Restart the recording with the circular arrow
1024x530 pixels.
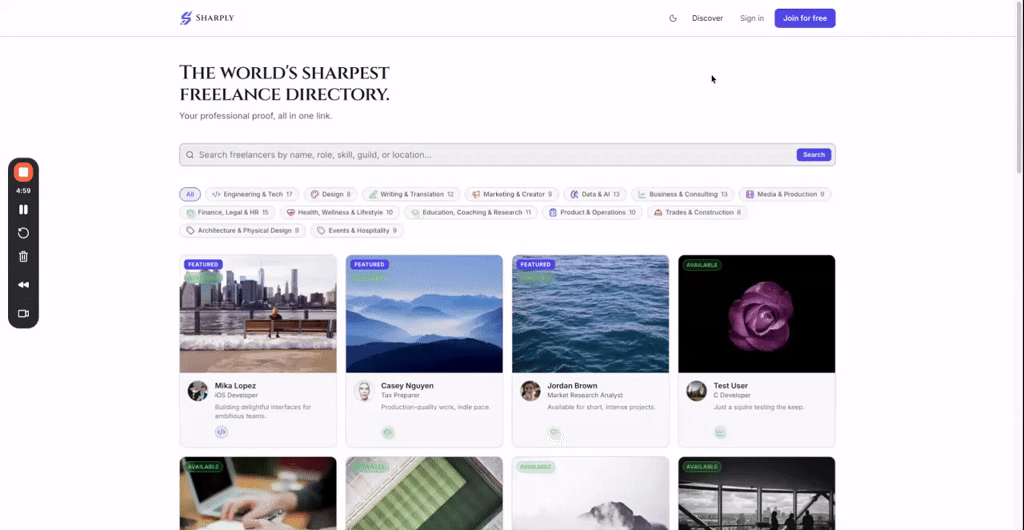23,233
